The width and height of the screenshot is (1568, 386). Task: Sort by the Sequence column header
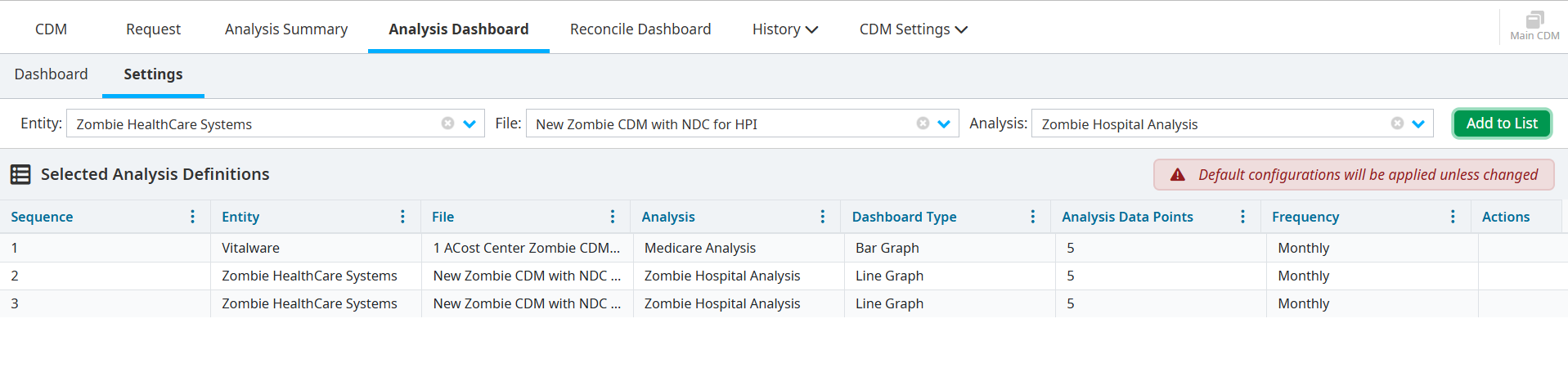[x=42, y=217]
